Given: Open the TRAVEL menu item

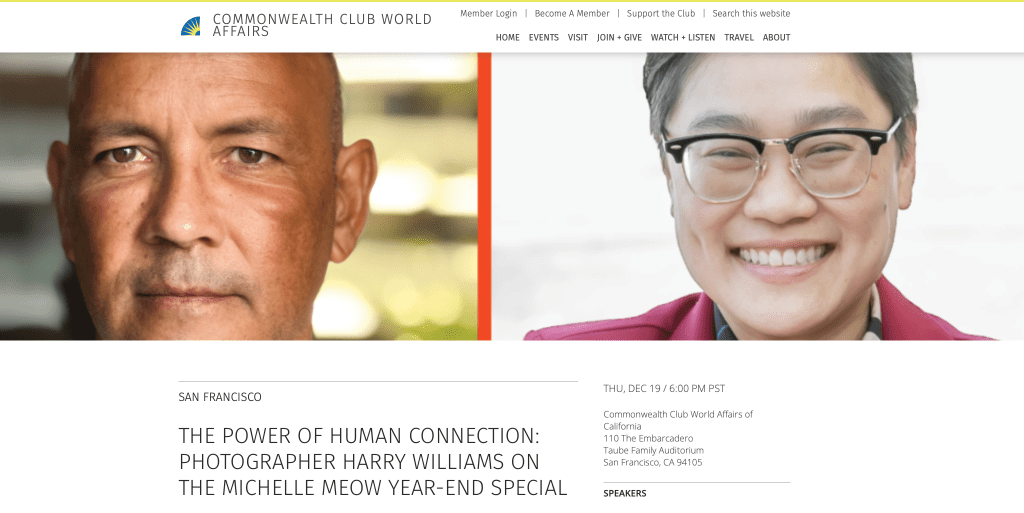Looking at the screenshot, I should 739,37.
